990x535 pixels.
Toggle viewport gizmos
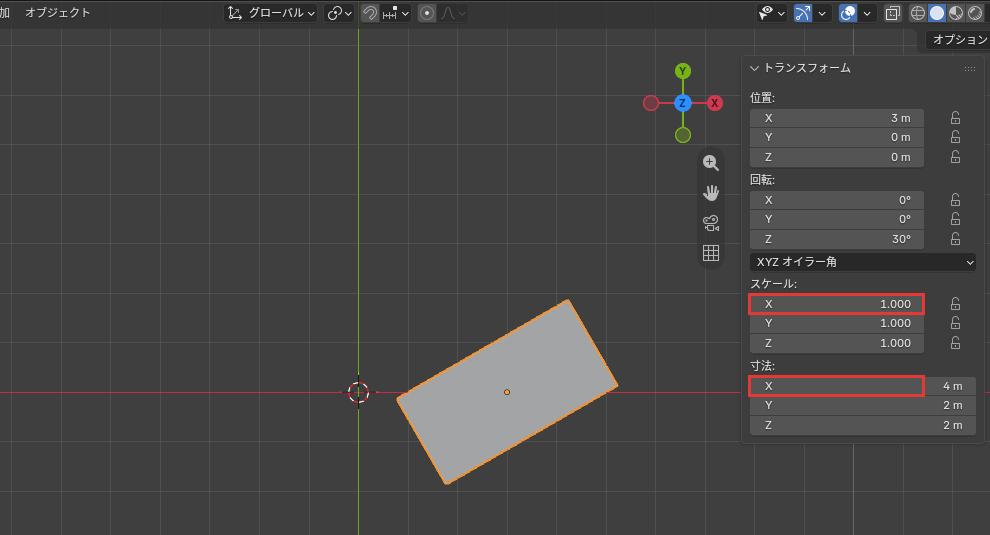pos(802,13)
